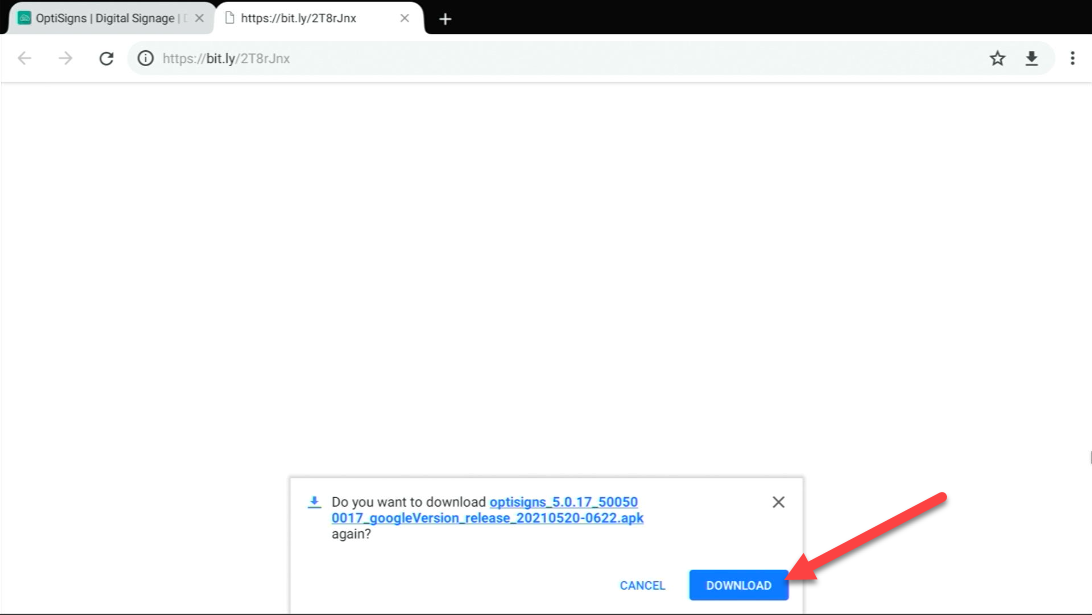Reload the bit.ly page
The width and height of the screenshot is (1092, 615).
106,58
